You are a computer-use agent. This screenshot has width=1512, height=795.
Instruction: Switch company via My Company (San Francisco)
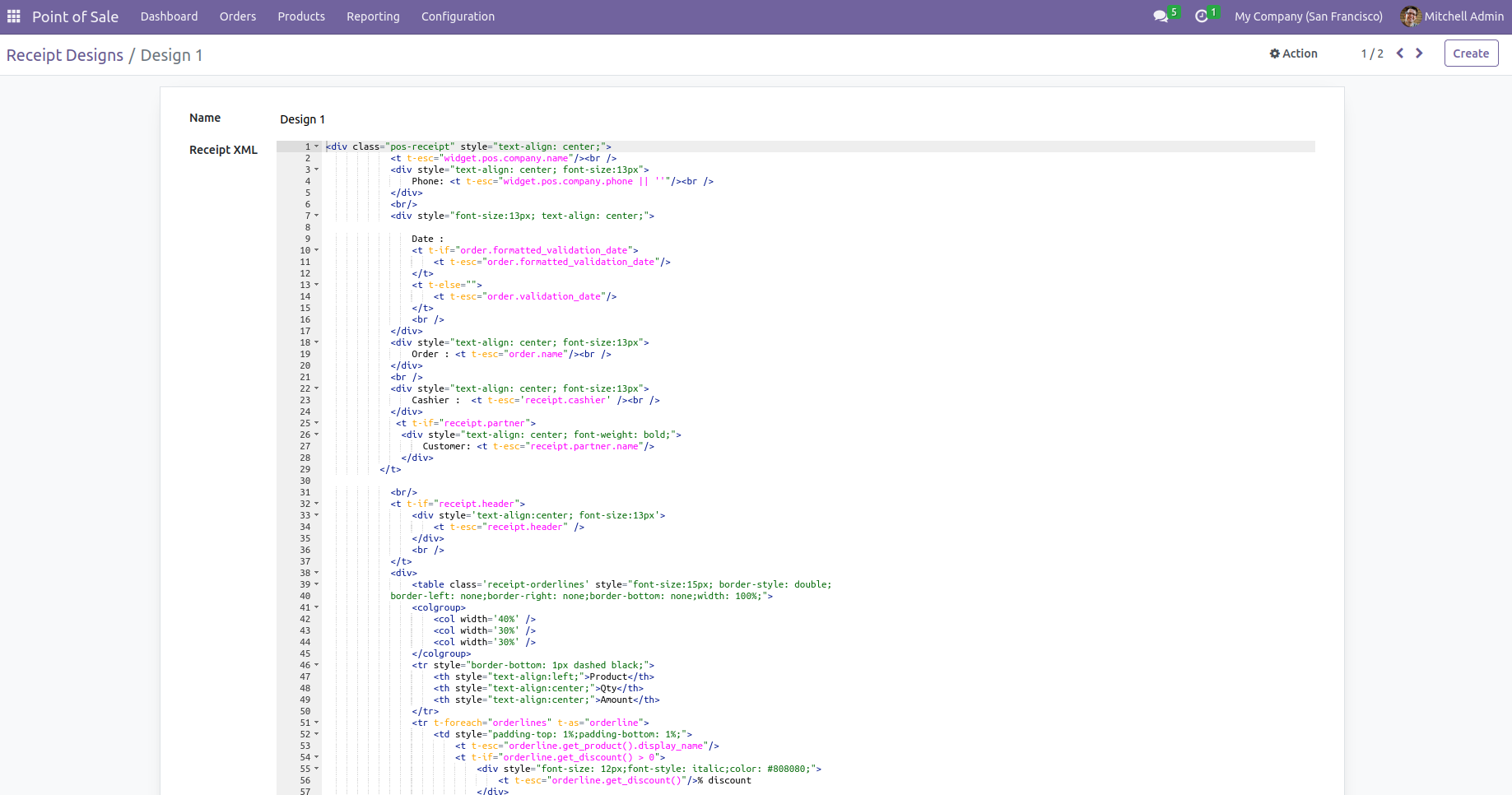point(1308,16)
